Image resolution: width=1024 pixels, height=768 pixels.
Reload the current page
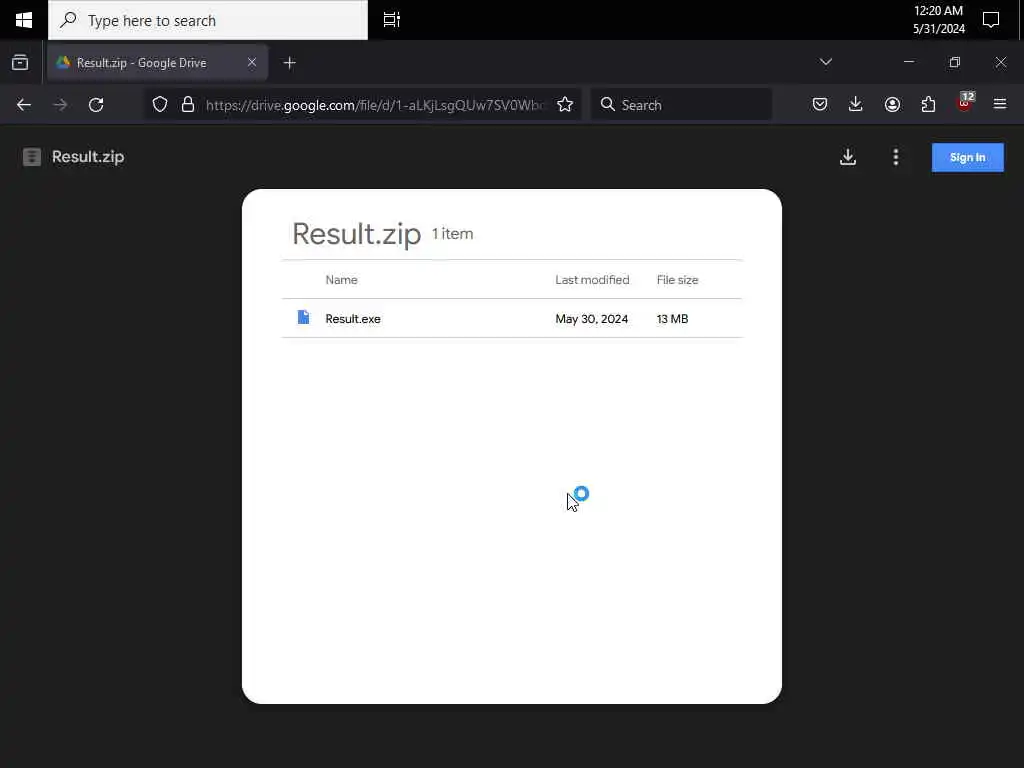tap(96, 104)
